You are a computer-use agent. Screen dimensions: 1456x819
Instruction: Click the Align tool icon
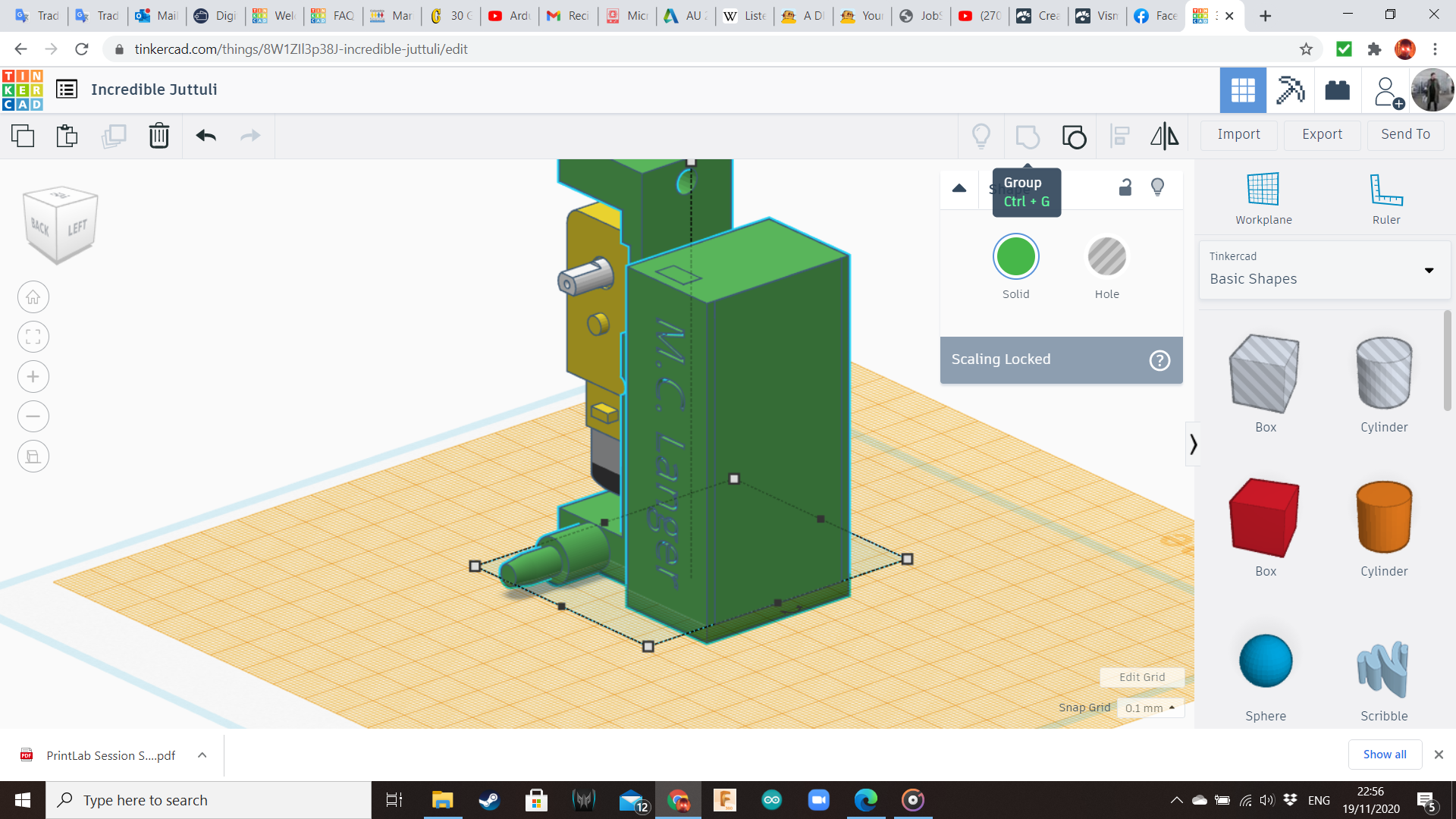[1119, 136]
